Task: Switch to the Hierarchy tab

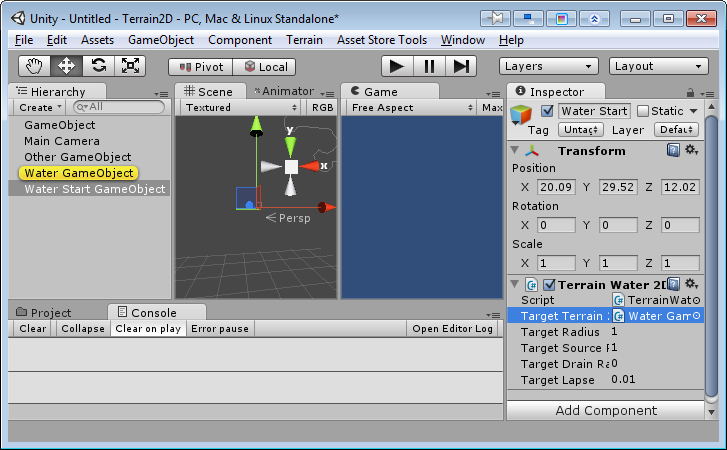Action: tap(57, 91)
